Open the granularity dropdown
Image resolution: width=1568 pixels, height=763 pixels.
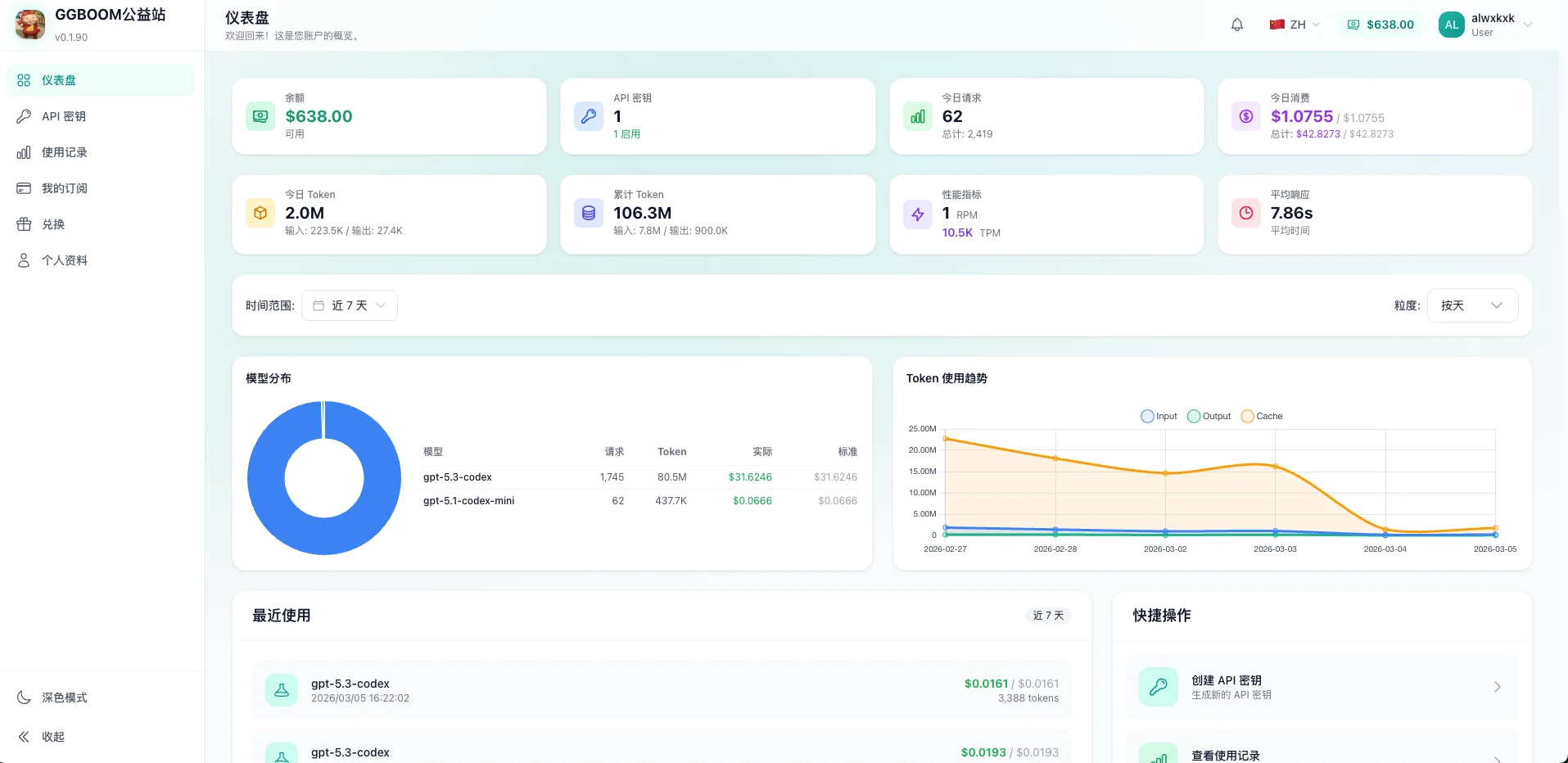pyautogui.click(x=1471, y=305)
